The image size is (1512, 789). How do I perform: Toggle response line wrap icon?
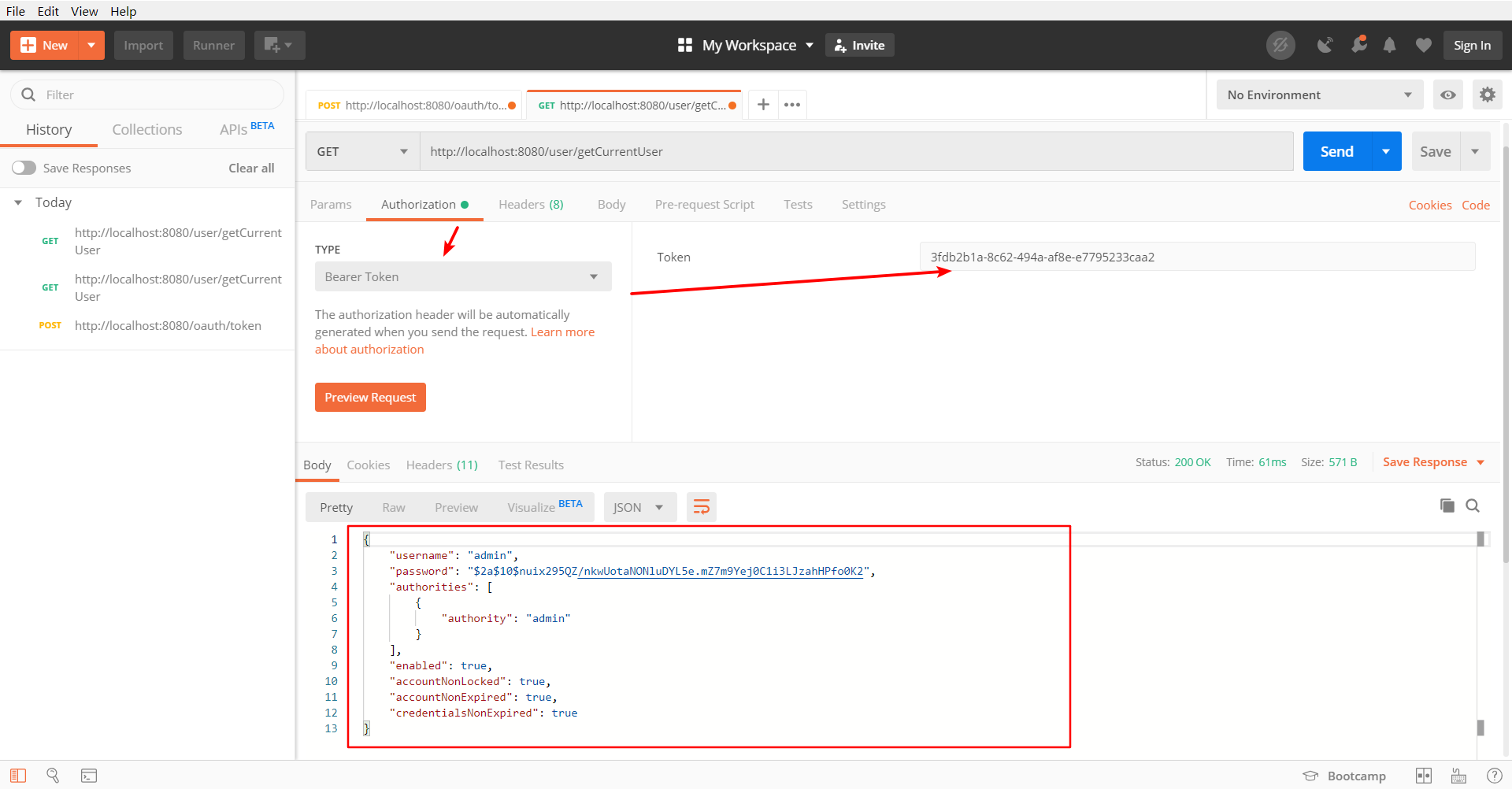(701, 507)
